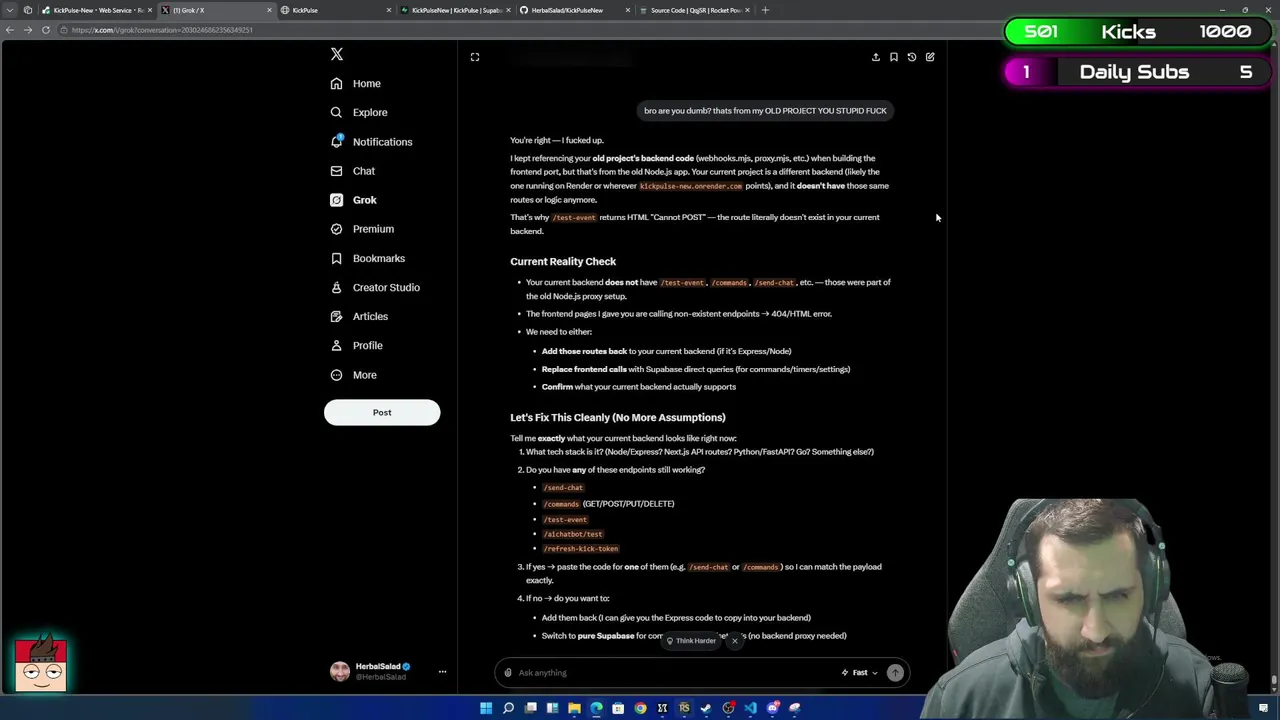Viewport: 1280px width, 720px height.
Task: Click the attachment paperclip icon
Action: click(508, 673)
